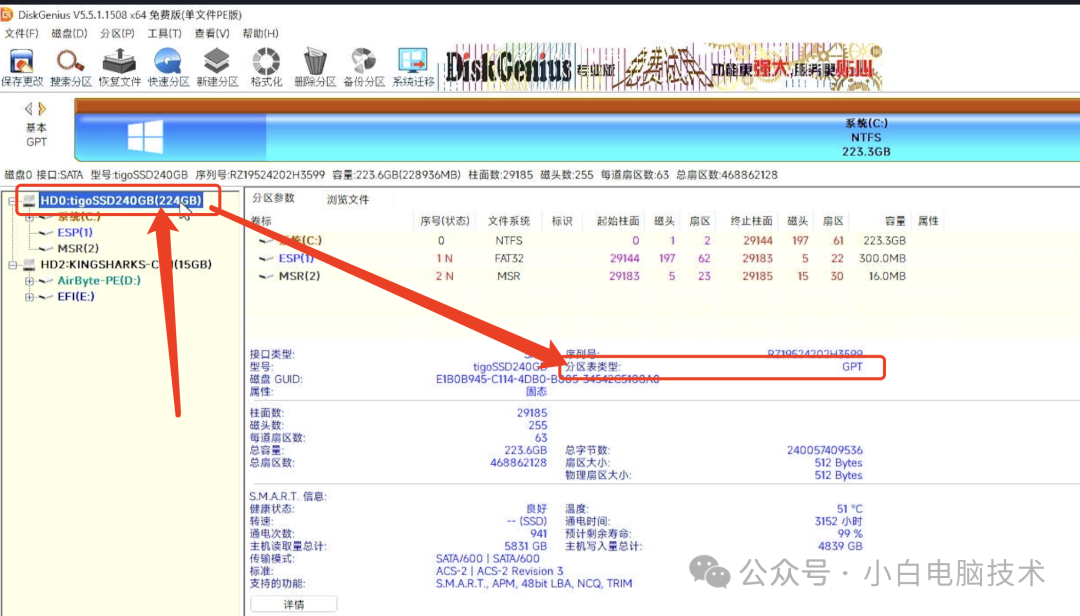Click the 容量 column header
This screenshot has width=1080, height=616.
pos(895,221)
